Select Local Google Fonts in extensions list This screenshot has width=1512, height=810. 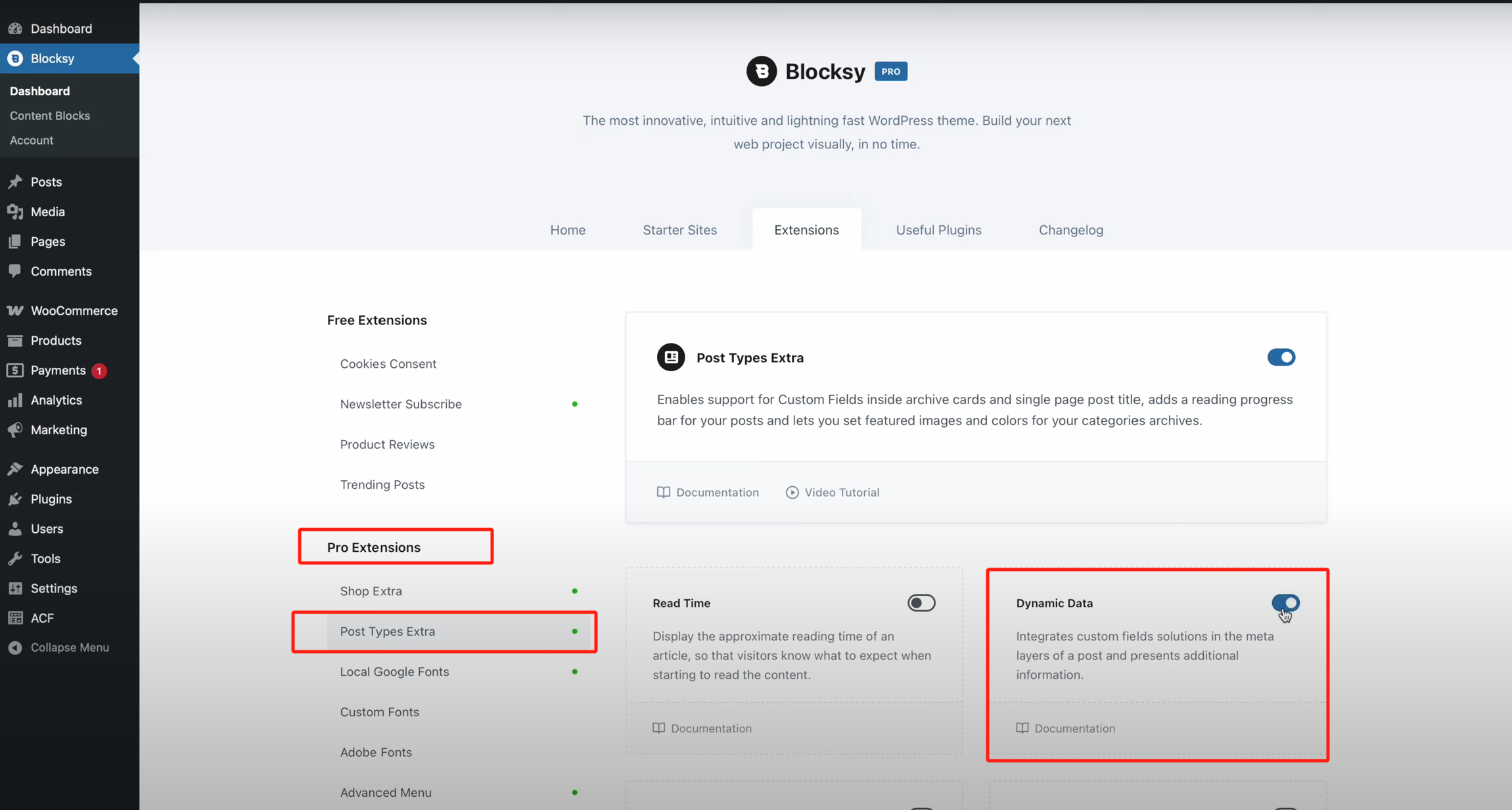pyautogui.click(x=394, y=671)
